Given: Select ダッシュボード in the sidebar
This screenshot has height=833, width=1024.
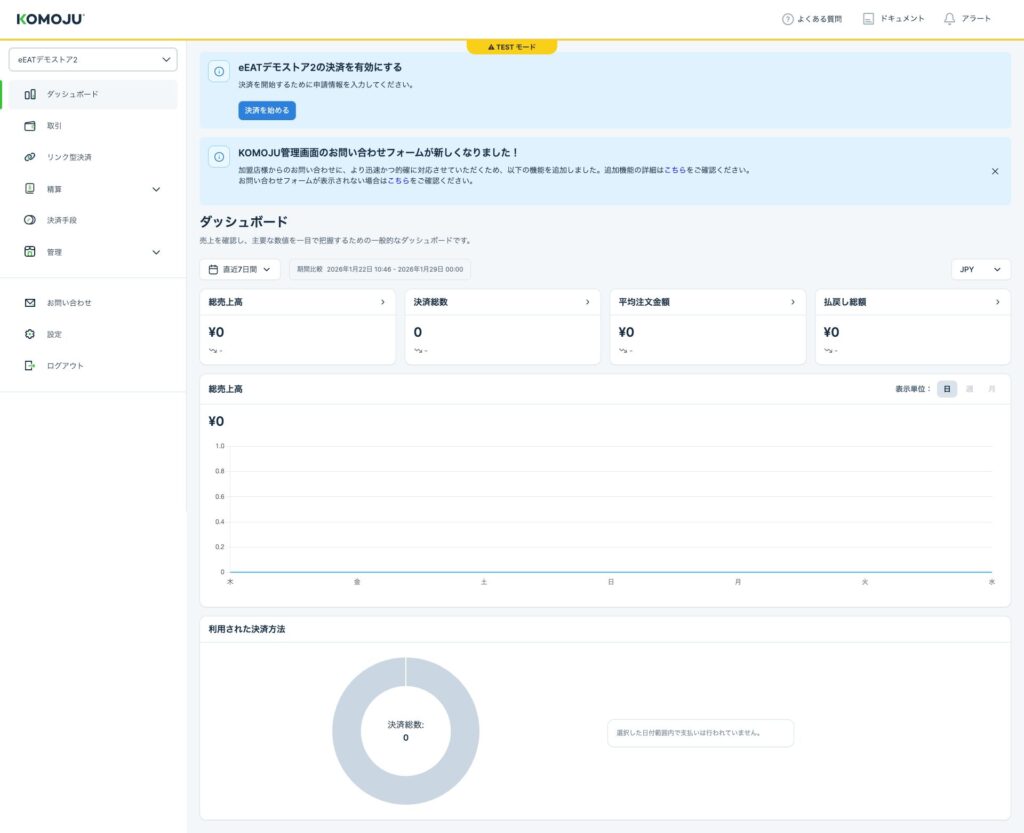Looking at the screenshot, I should (x=72, y=94).
